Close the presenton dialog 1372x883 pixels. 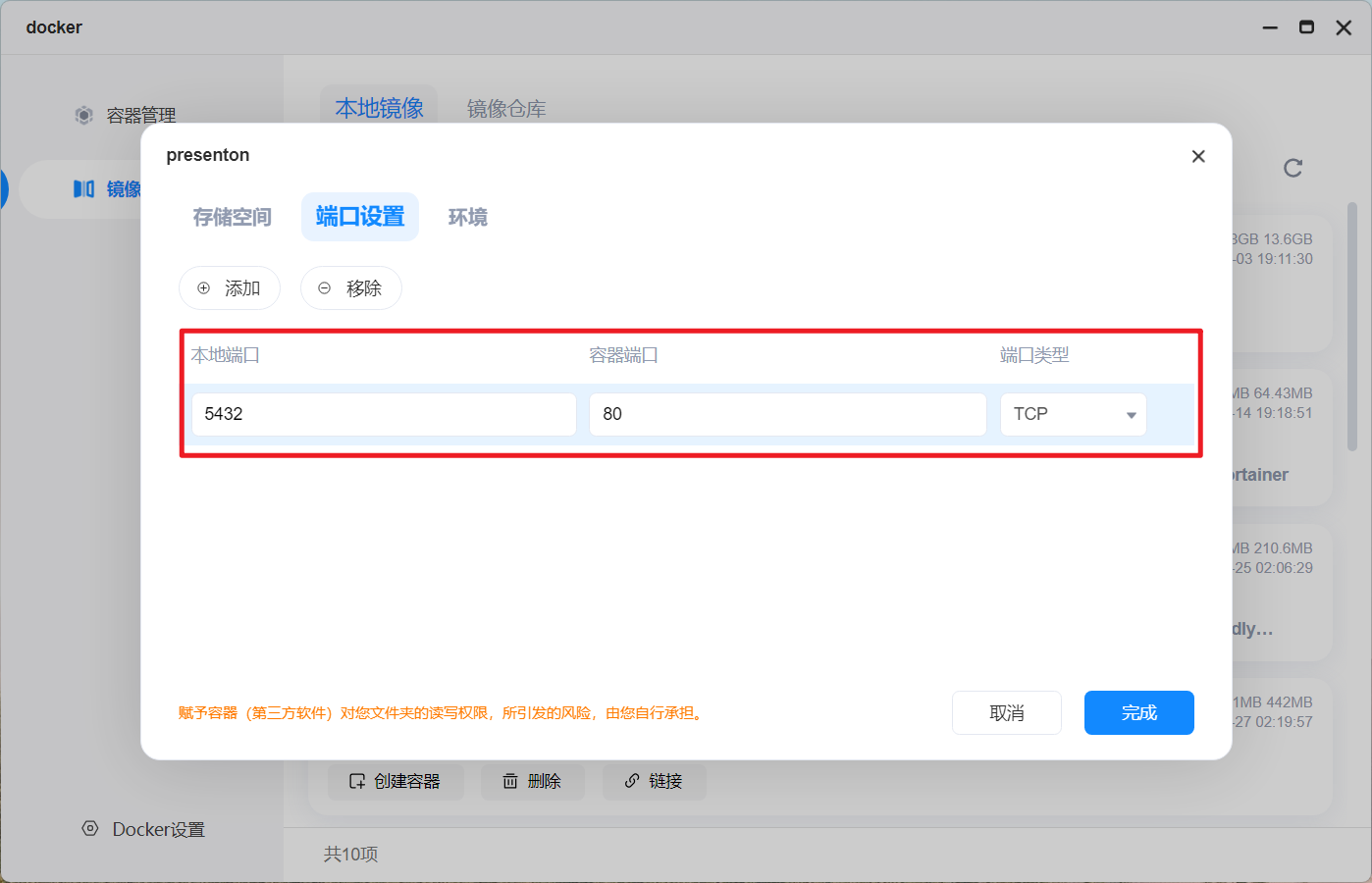(x=1198, y=156)
